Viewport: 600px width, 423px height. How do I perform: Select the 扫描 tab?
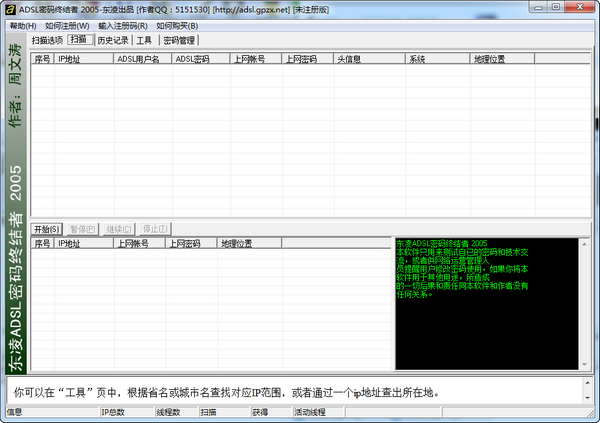tap(80, 39)
